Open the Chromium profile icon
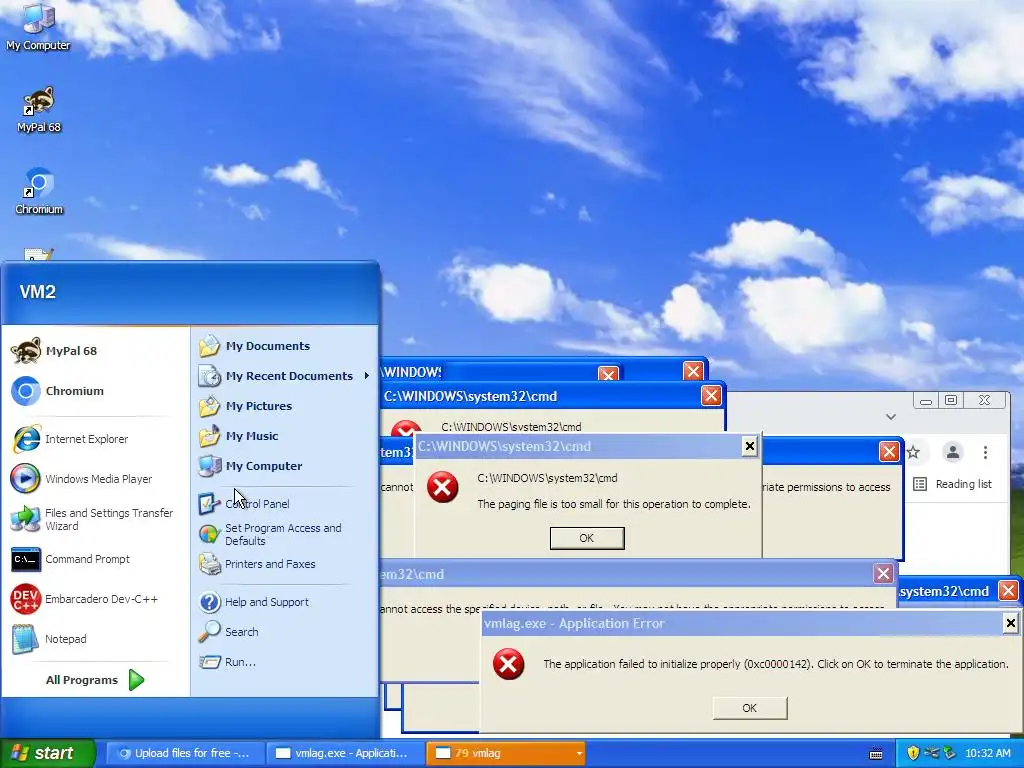The image size is (1024, 768). tap(953, 452)
